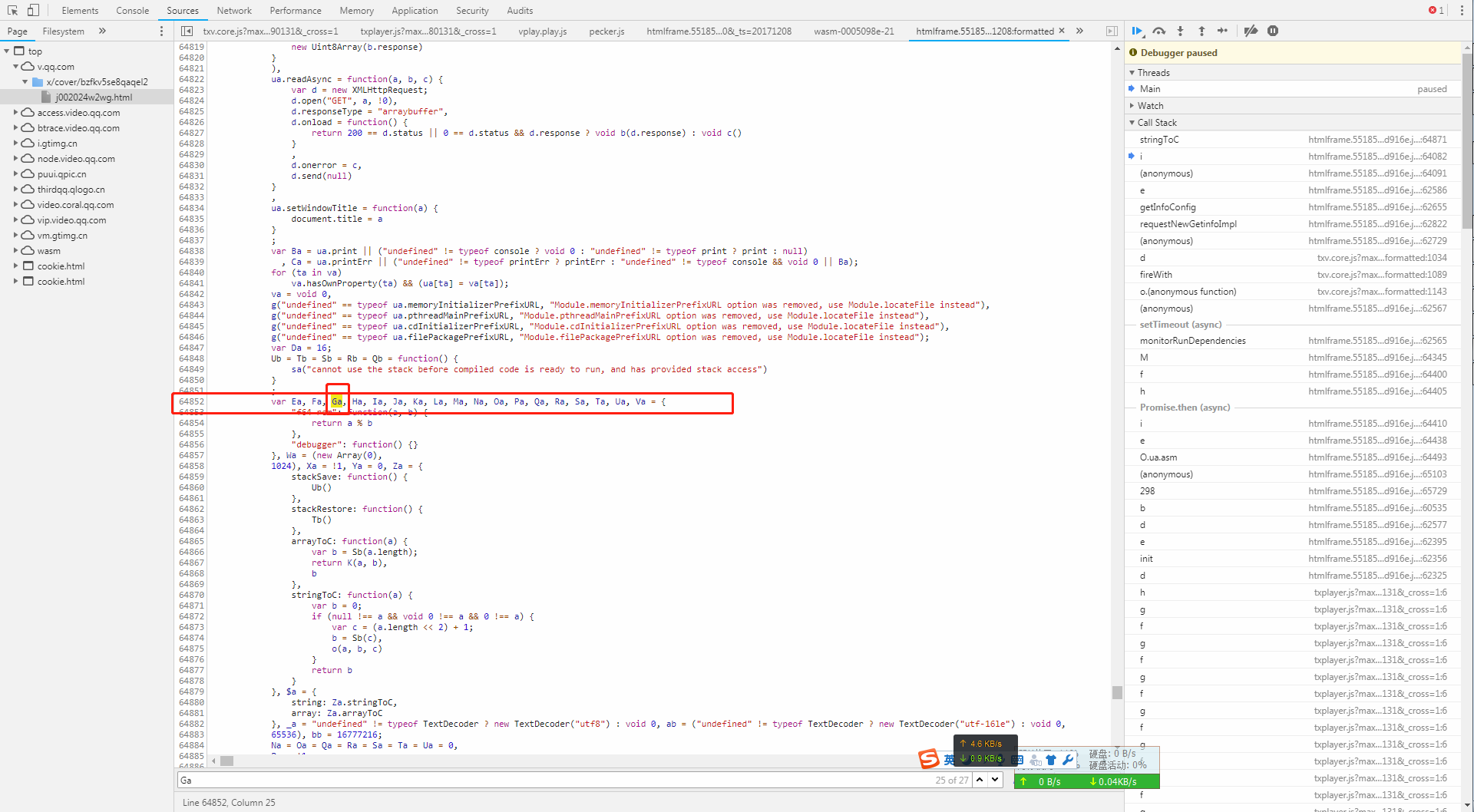The width and height of the screenshot is (1474, 812).
Task: Open the Sogou soft keyboard icon
Action: (x=1018, y=760)
